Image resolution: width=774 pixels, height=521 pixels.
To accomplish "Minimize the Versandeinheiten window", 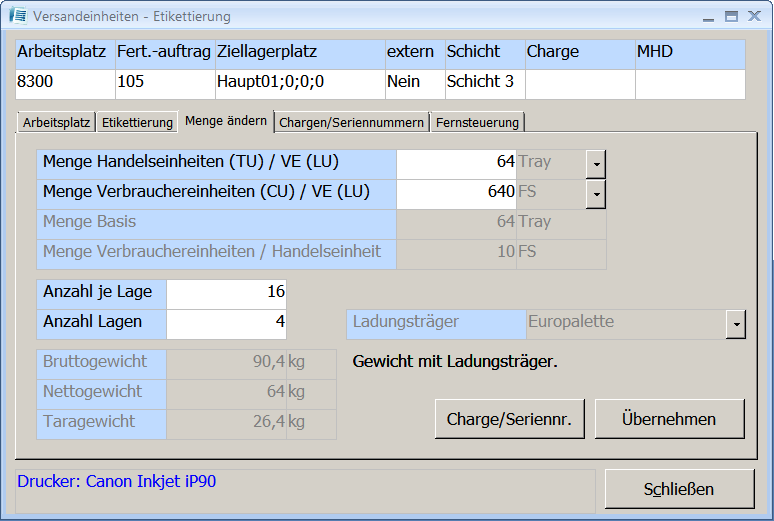I will click(x=709, y=17).
